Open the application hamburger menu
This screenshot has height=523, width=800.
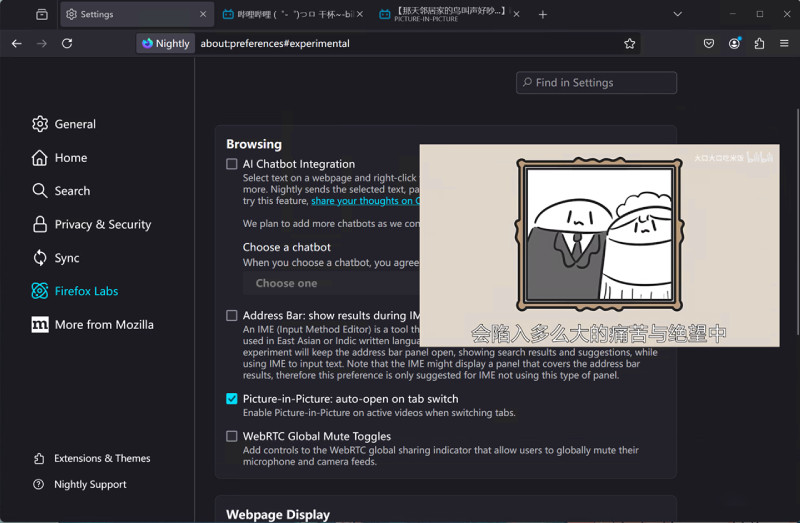pos(784,43)
